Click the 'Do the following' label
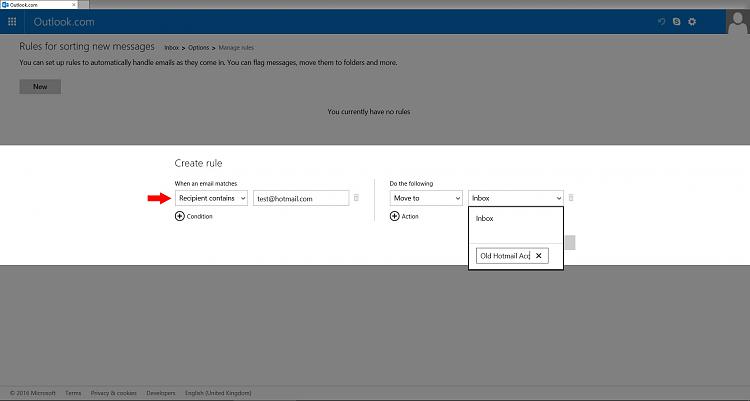The image size is (750, 401). tap(411, 184)
